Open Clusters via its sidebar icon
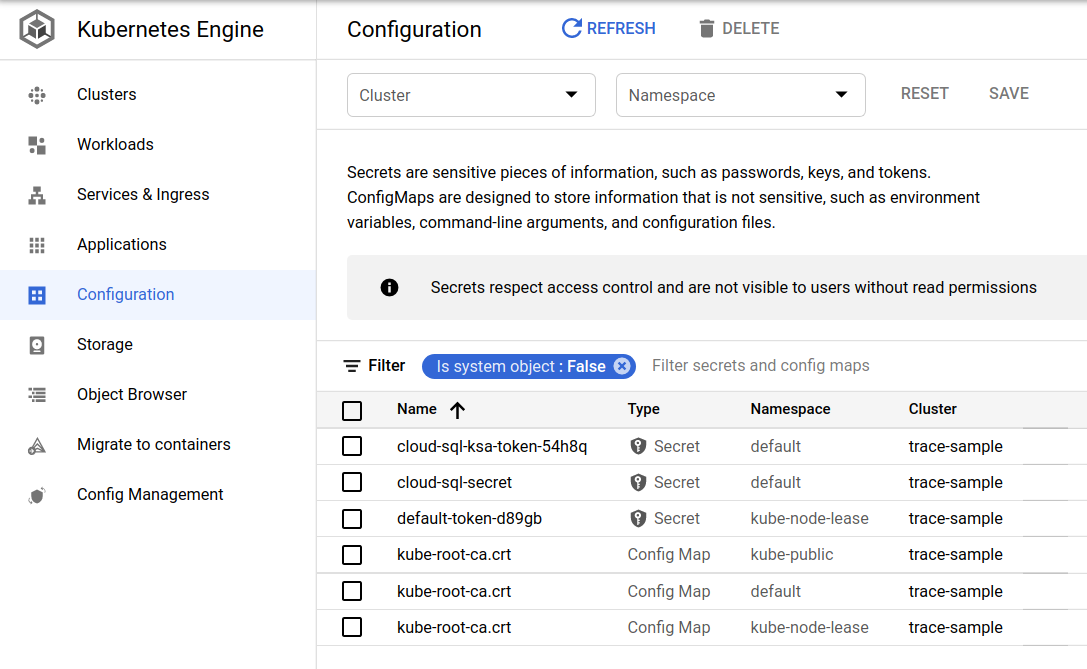Image resolution: width=1087 pixels, height=669 pixels. coord(37,95)
